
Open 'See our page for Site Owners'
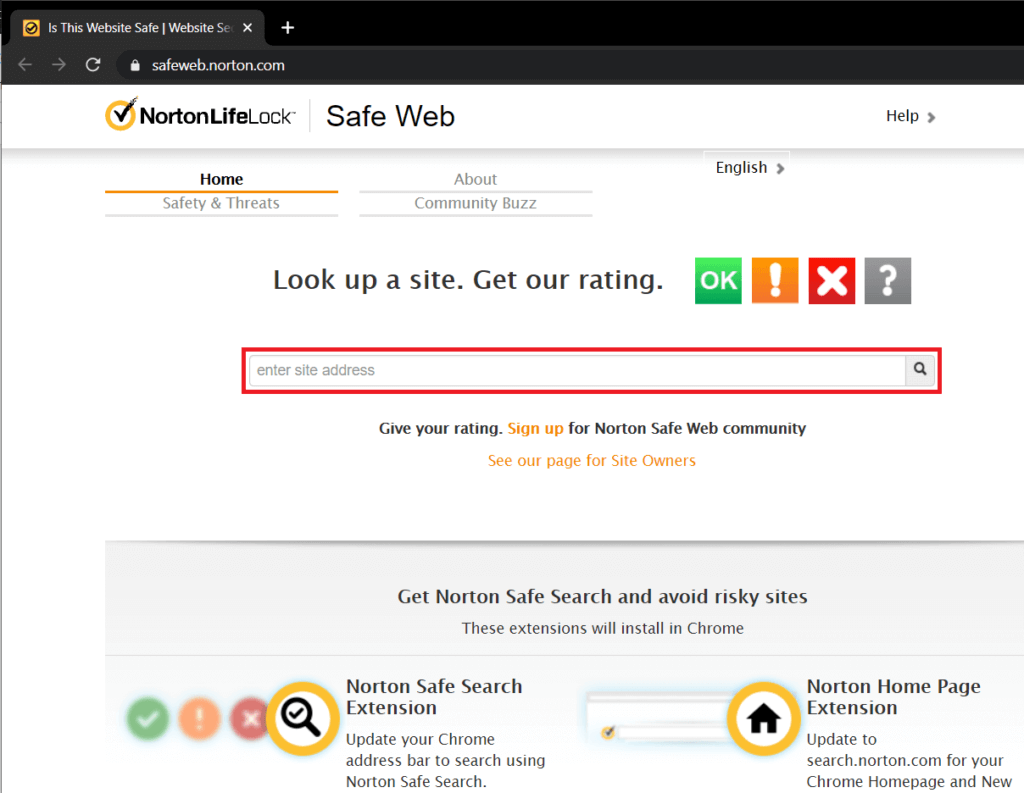tap(592, 461)
